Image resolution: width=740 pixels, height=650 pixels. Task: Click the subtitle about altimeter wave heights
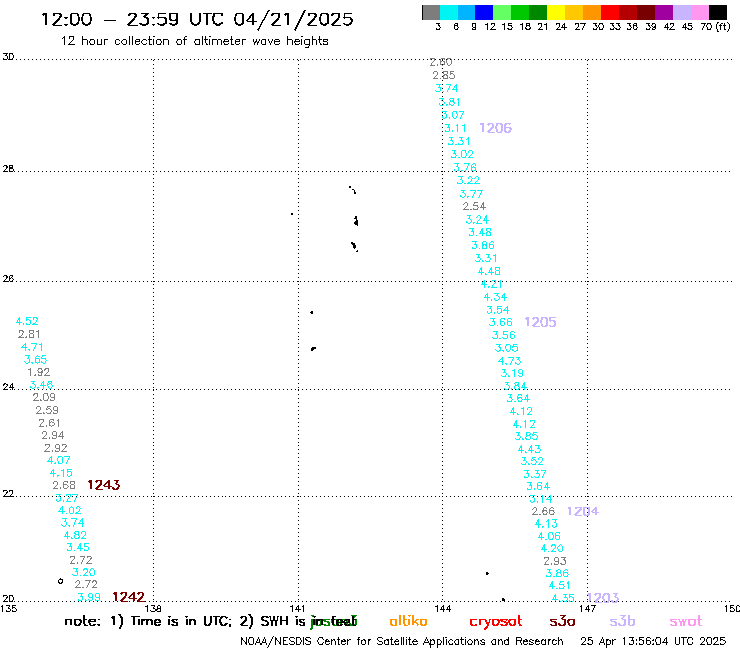[x=194, y=41]
